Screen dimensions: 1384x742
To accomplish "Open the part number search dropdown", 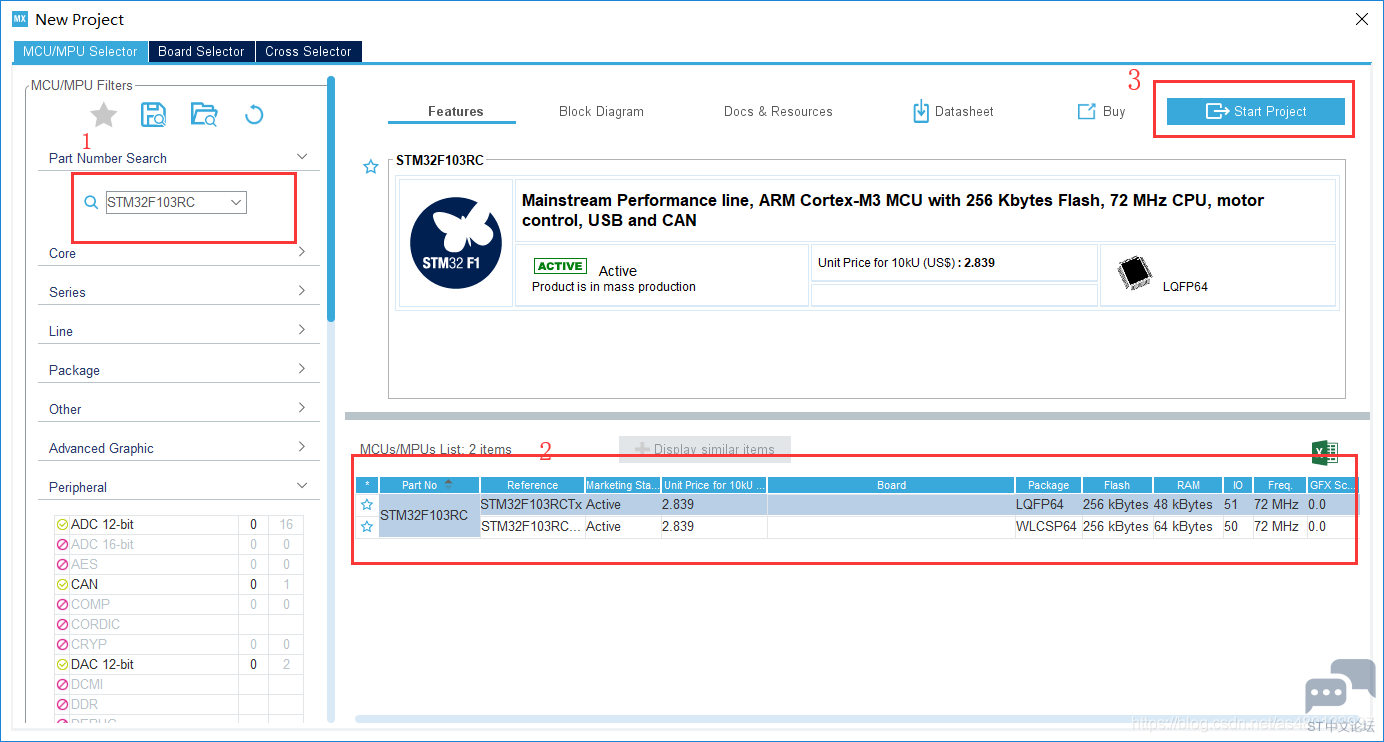I will pos(237,202).
